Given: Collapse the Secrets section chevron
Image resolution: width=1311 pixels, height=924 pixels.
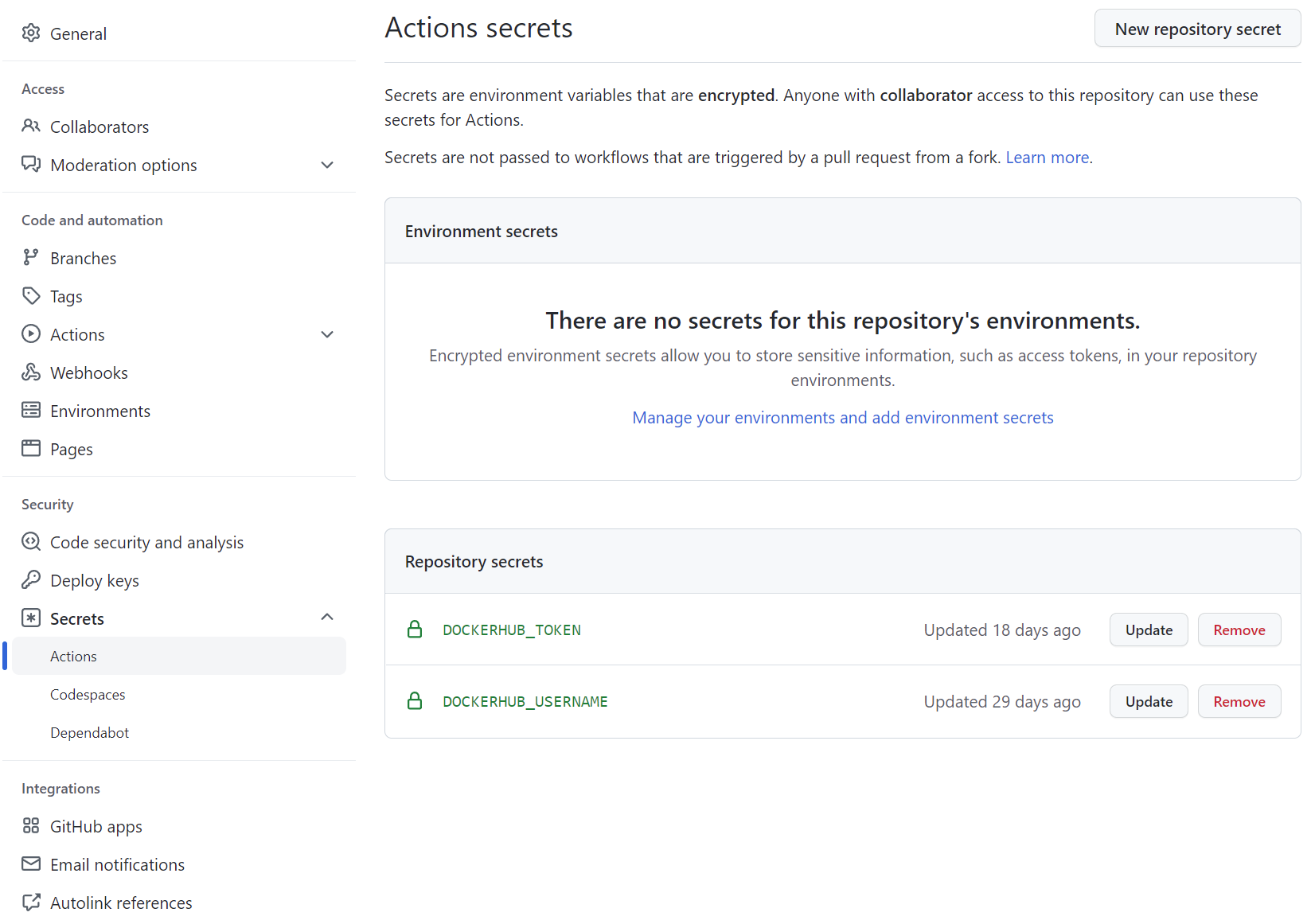Looking at the screenshot, I should (327, 618).
